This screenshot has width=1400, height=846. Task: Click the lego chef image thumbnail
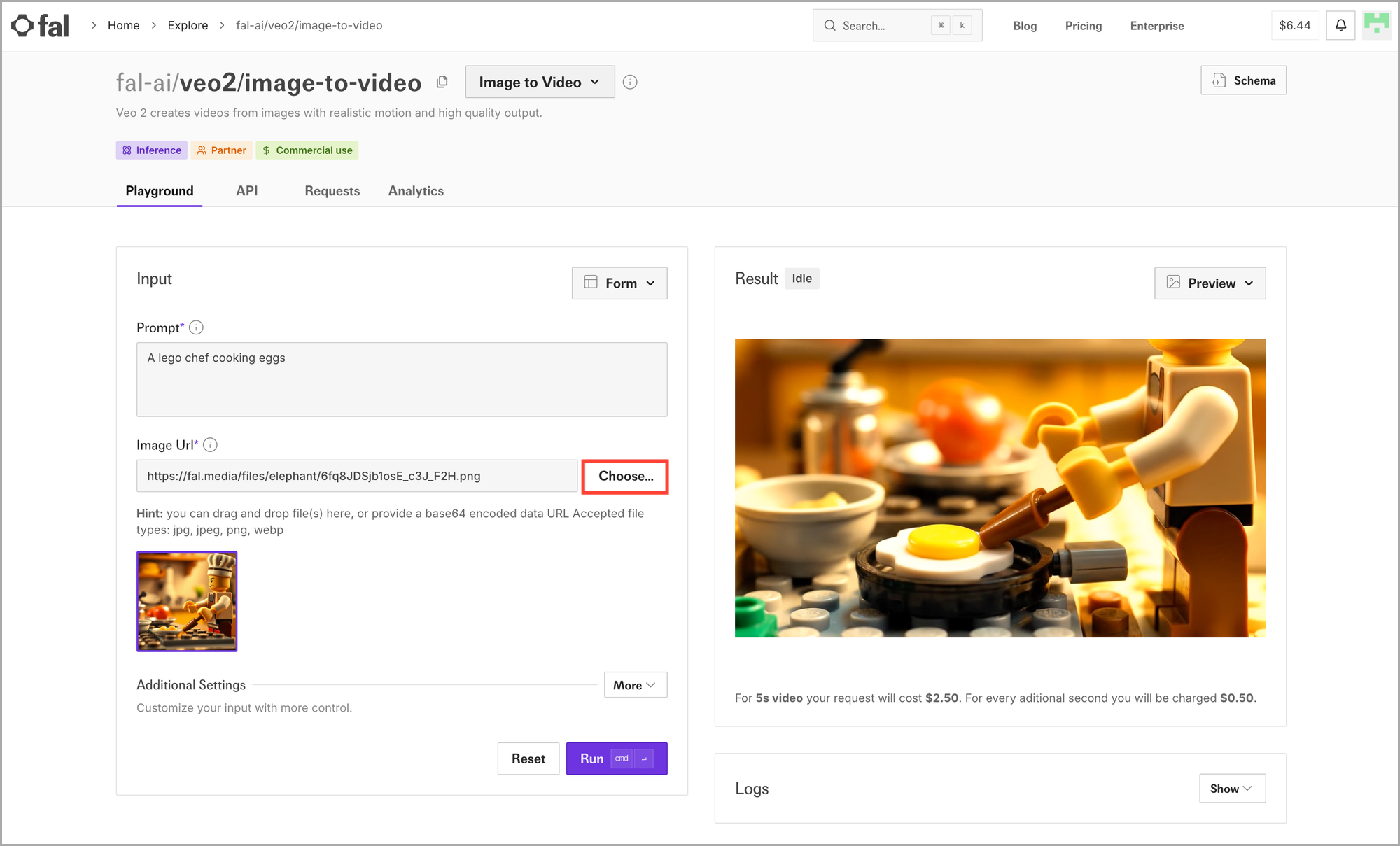[187, 602]
